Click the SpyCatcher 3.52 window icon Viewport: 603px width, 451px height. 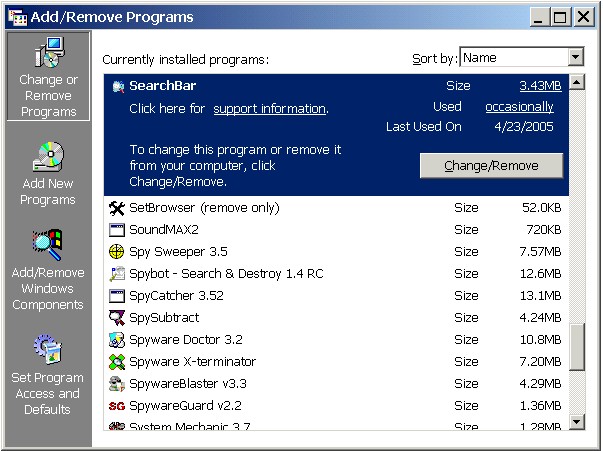coord(117,296)
